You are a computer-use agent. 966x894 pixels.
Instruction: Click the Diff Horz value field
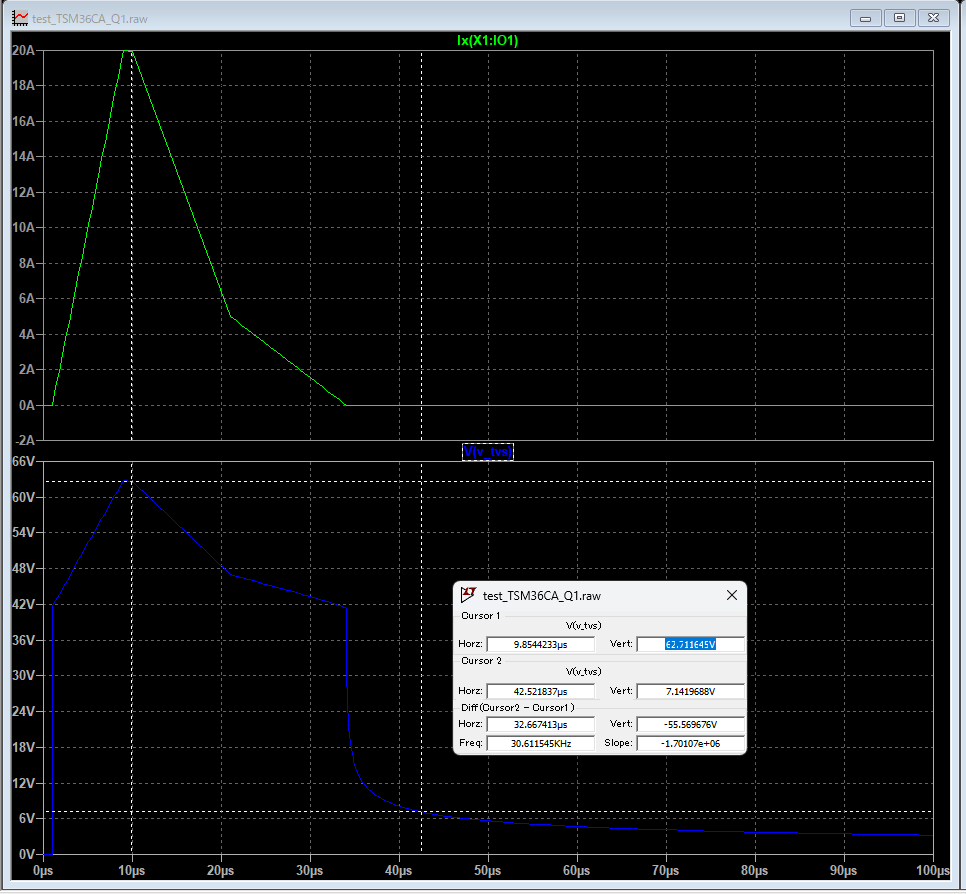(540, 725)
